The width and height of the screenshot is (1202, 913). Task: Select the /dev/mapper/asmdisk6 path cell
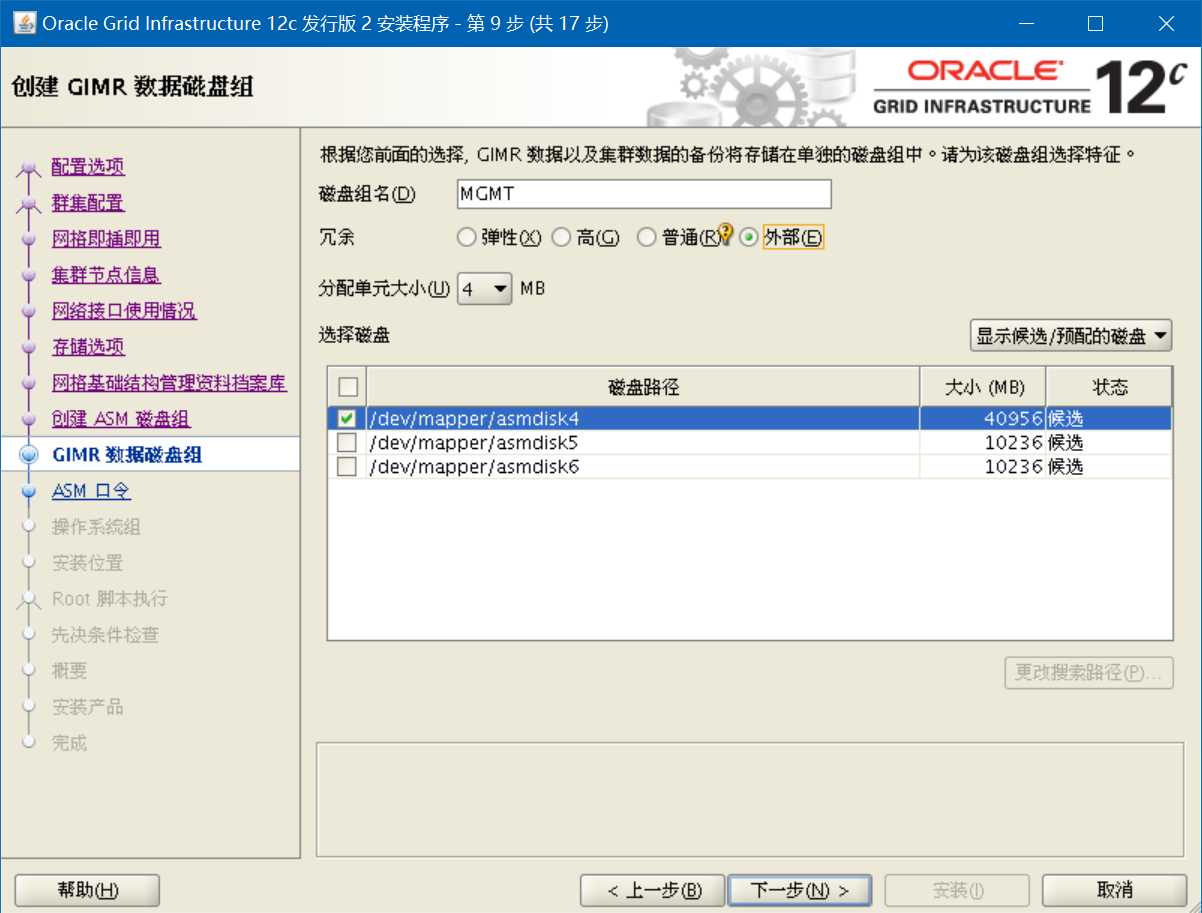click(643, 466)
